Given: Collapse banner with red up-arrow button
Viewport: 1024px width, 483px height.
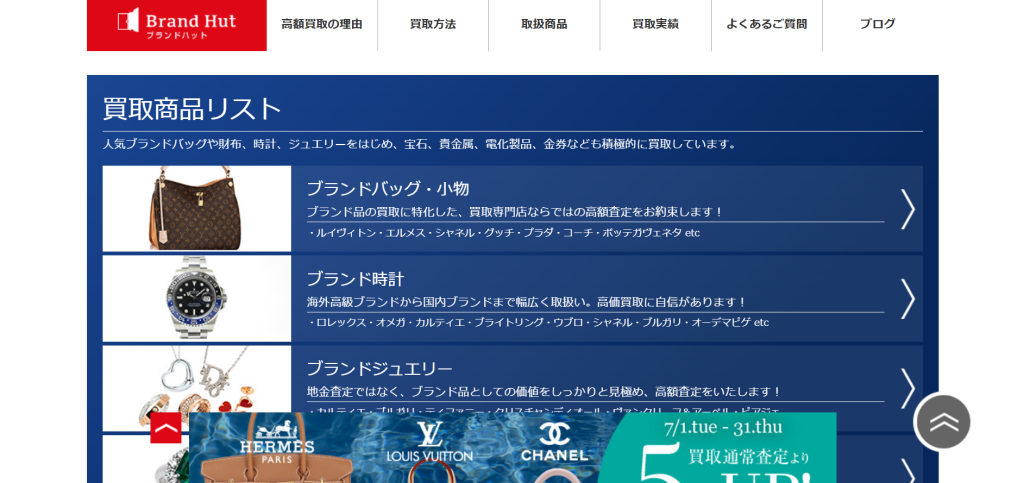Looking at the screenshot, I should point(166,428).
